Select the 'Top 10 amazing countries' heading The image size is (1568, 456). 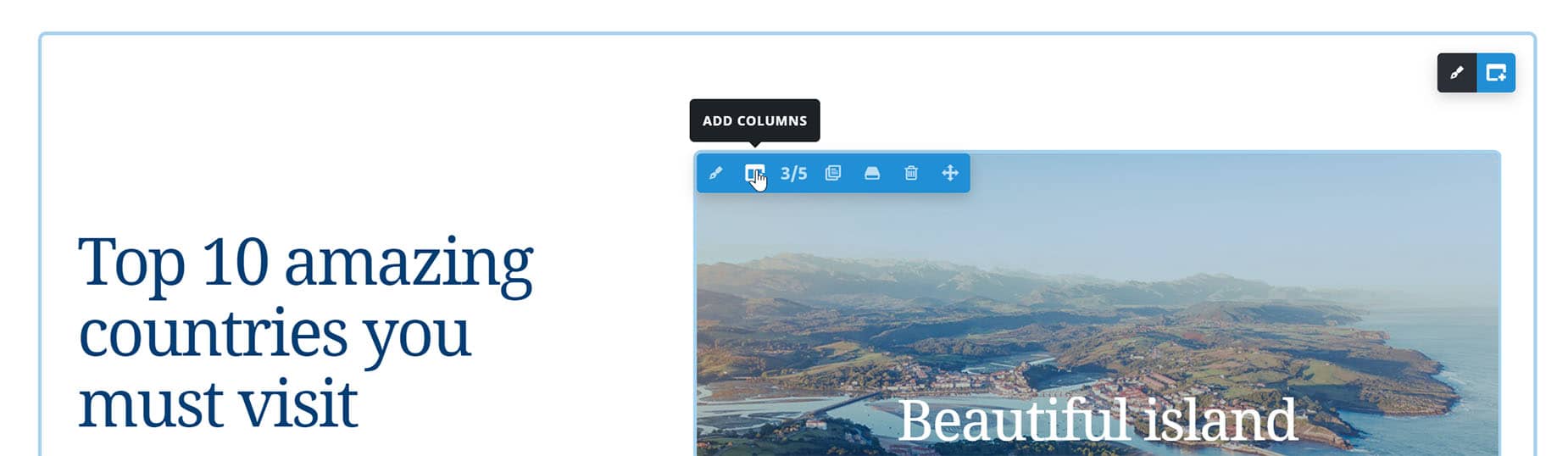[x=306, y=331]
